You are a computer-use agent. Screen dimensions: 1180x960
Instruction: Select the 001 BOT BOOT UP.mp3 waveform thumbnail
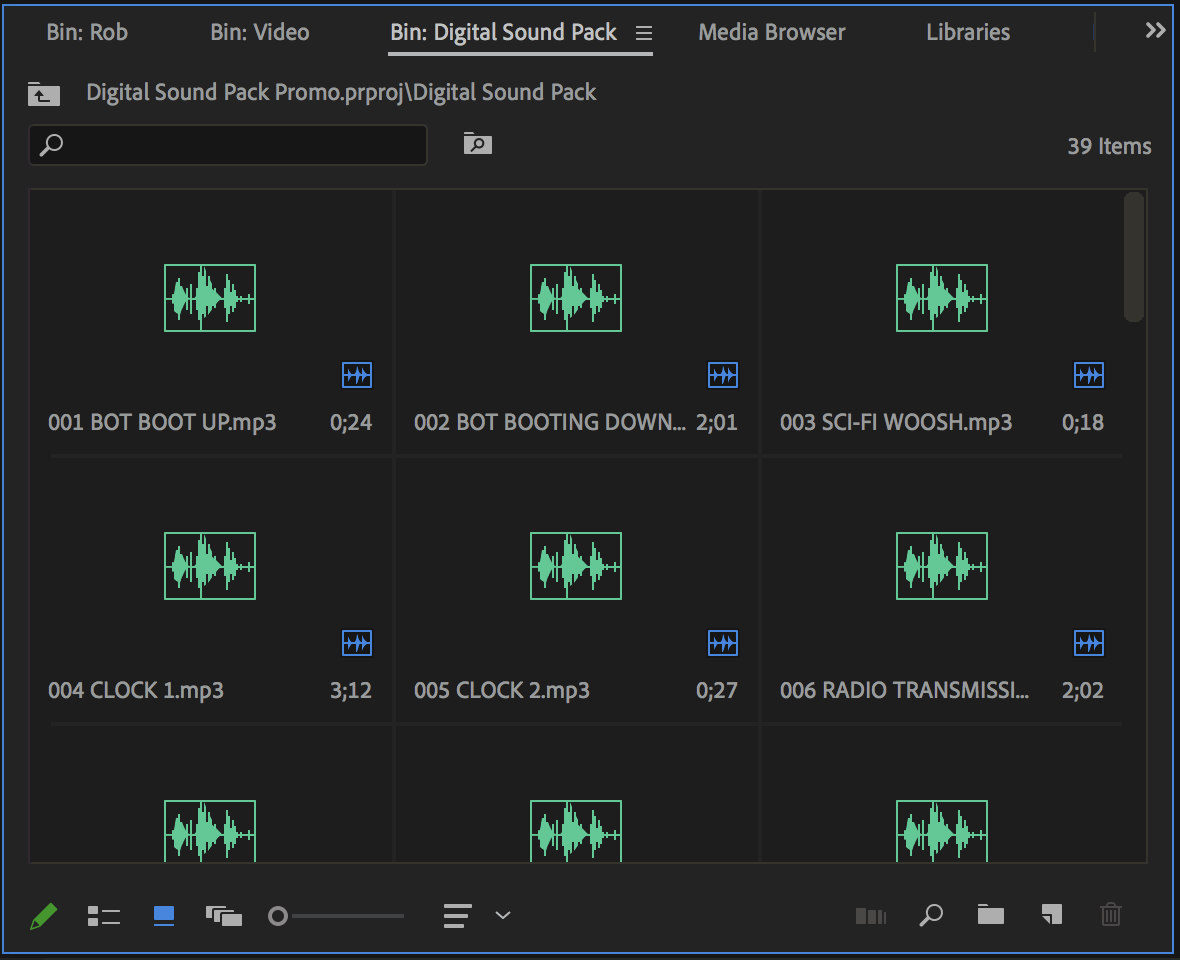[x=210, y=298]
